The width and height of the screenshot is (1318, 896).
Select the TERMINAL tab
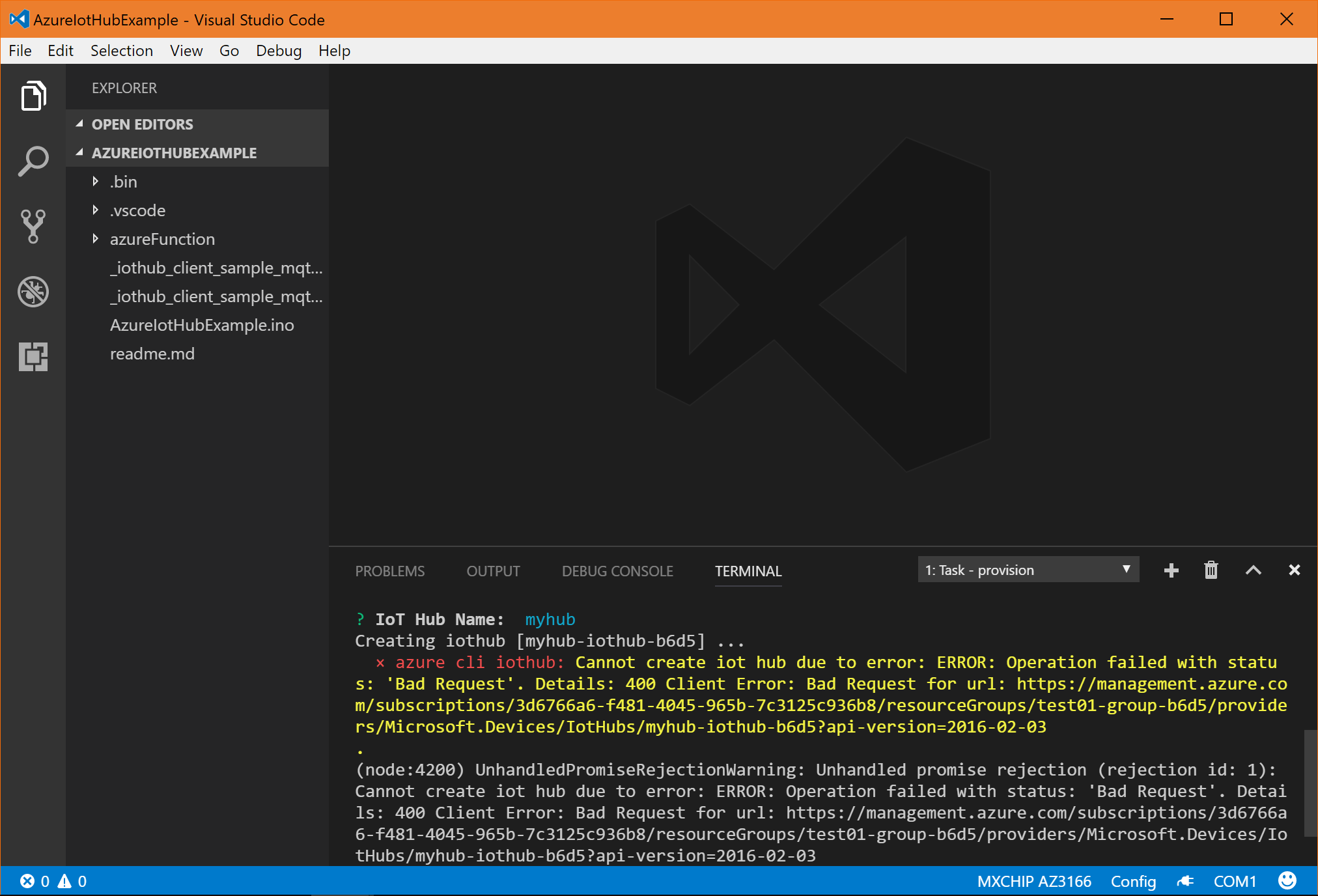[748, 571]
